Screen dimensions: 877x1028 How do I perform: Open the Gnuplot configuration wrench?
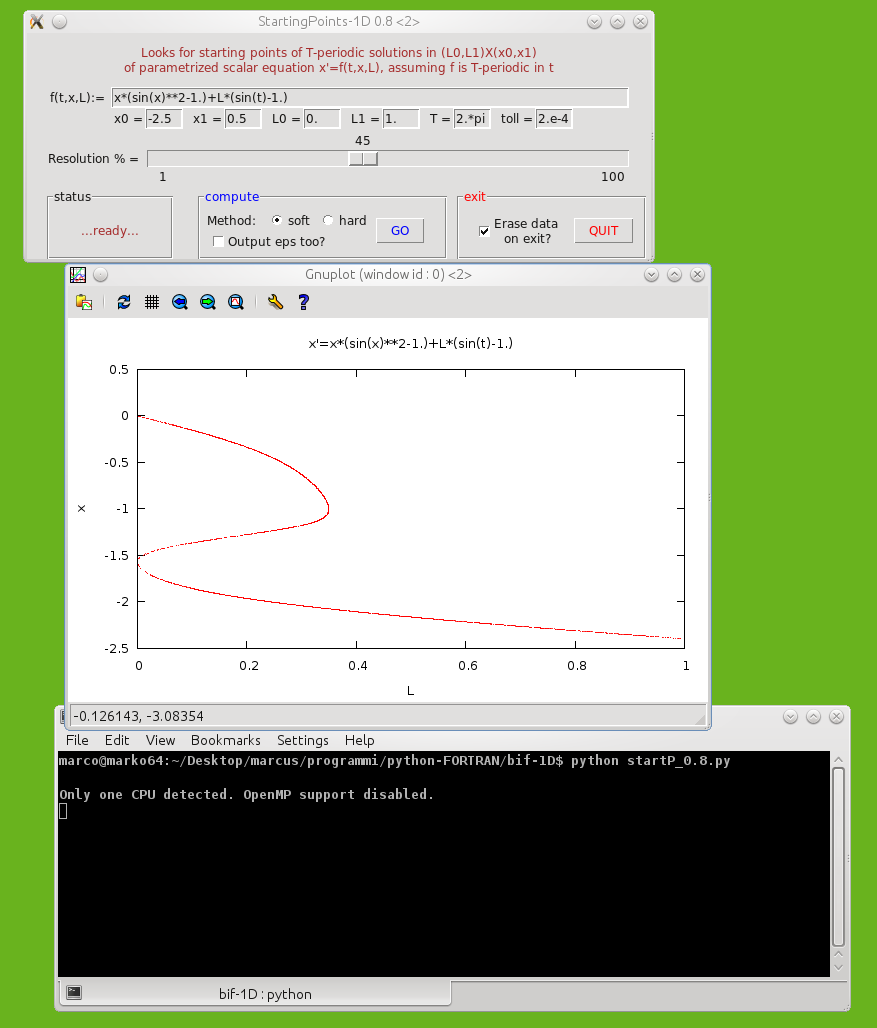(275, 302)
